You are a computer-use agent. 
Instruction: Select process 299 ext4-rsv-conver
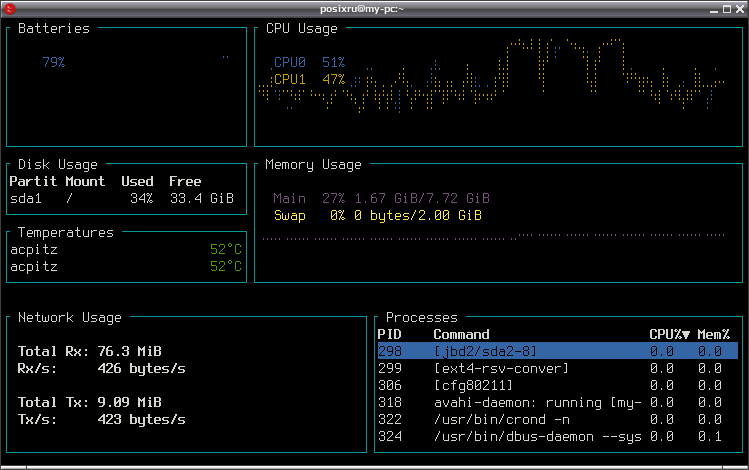click(557, 368)
